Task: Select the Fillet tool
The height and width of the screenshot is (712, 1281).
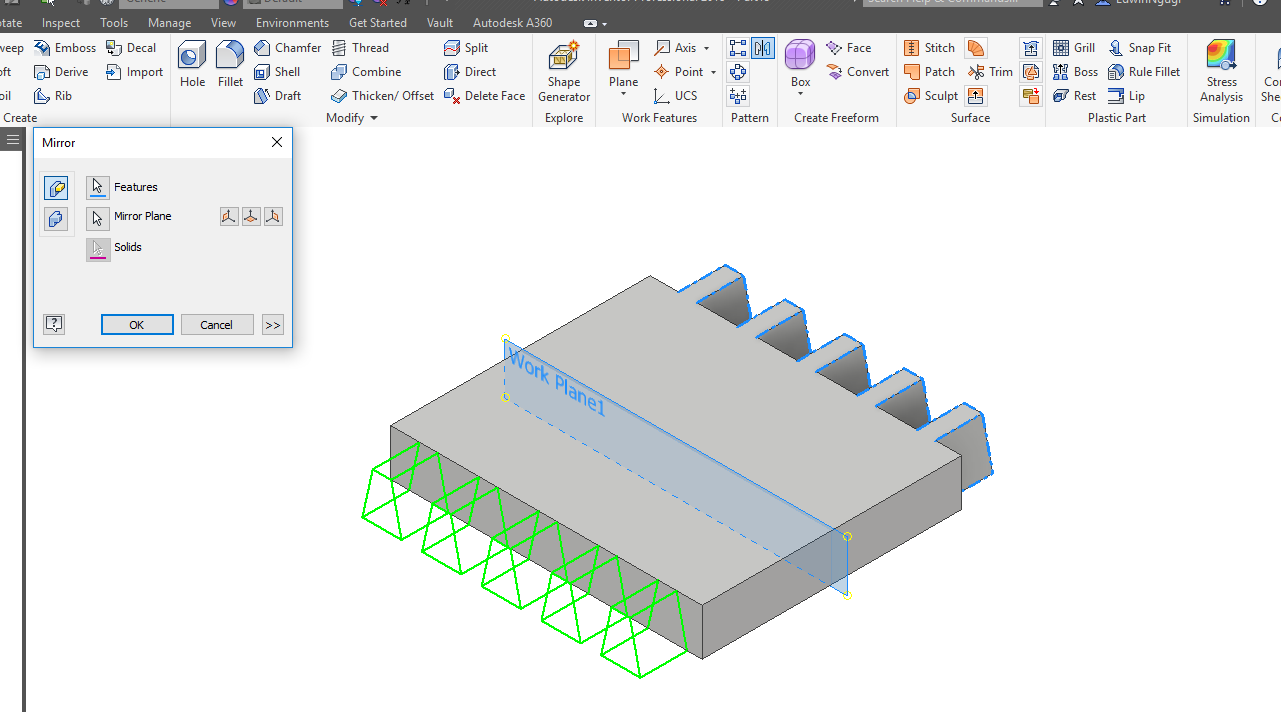Action: coord(230,65)
